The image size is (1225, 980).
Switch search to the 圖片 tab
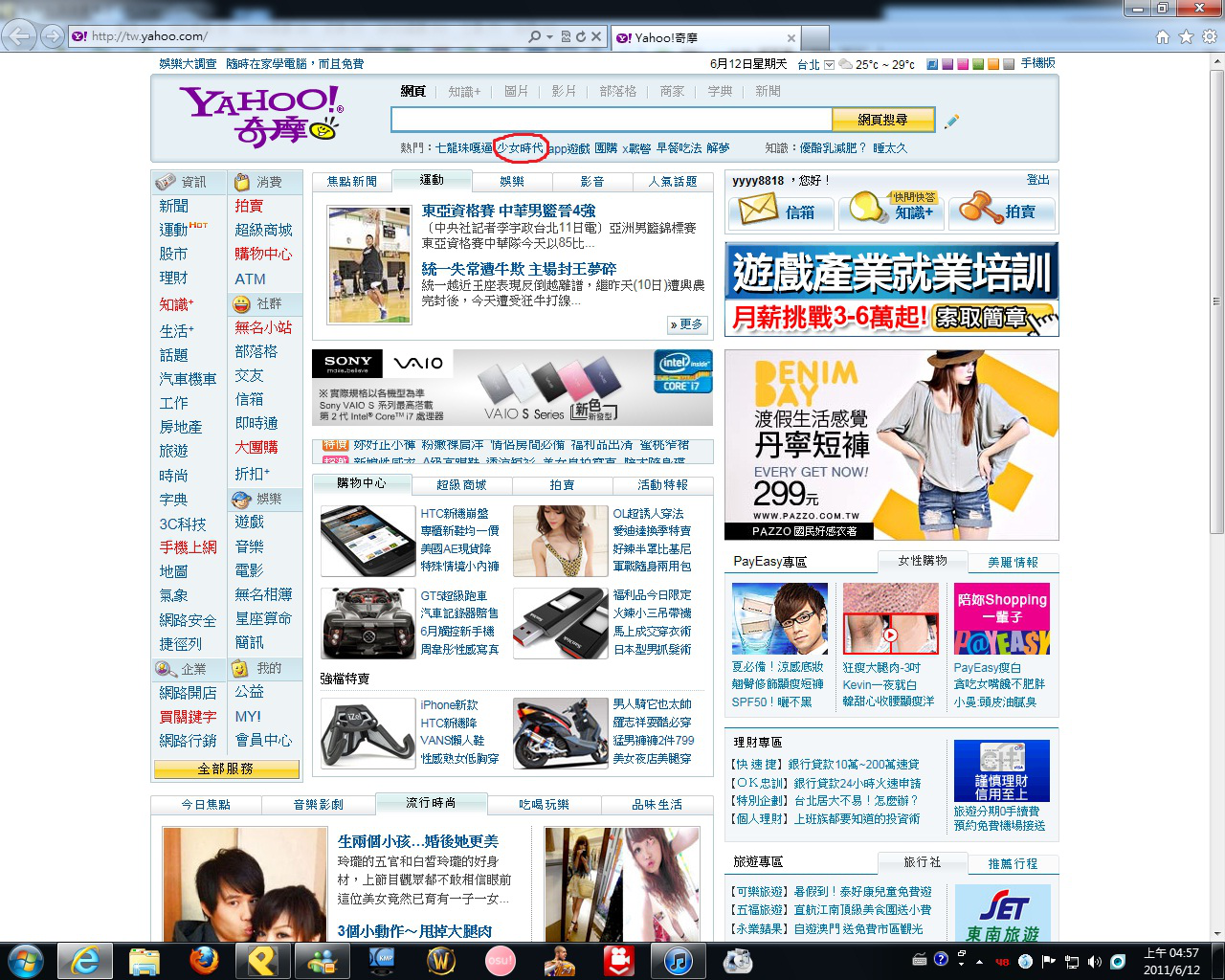516,91
